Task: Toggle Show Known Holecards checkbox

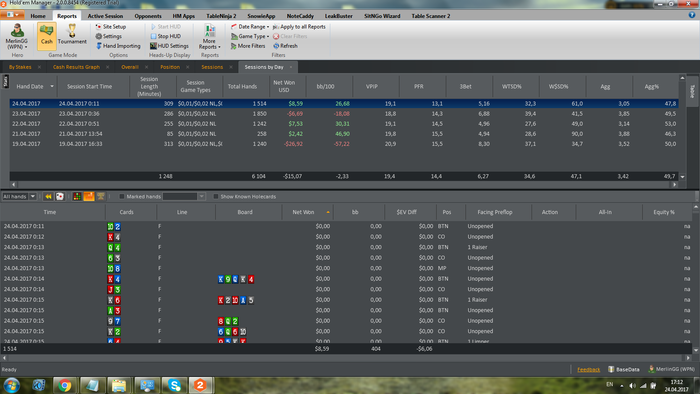Action: 216,196
